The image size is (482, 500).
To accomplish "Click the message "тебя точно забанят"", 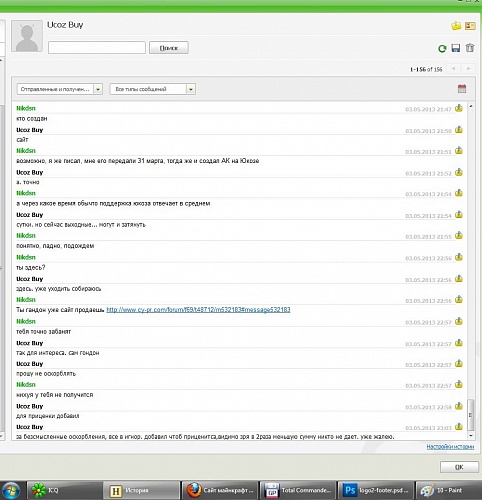I will [43, 331].
